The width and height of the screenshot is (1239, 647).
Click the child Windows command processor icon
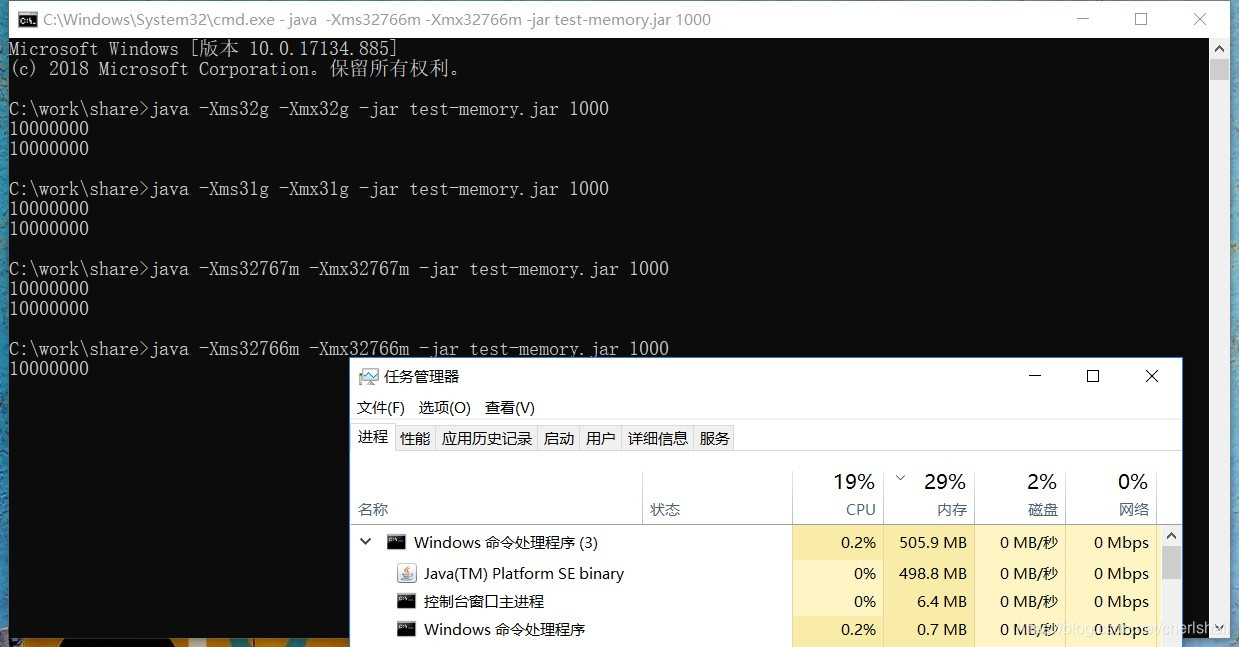point(406,629)
